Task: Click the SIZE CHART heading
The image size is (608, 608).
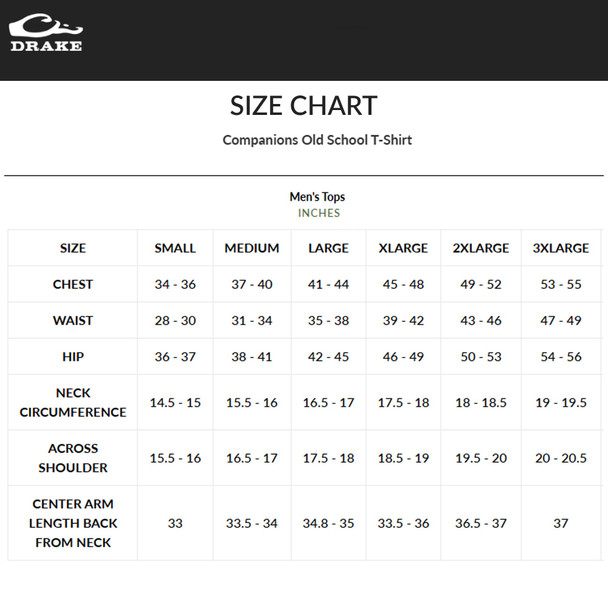Action: tap(304, 105)
